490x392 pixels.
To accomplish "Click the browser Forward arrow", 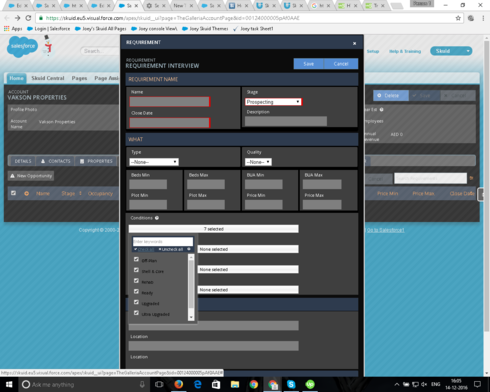I will point(17,18).
